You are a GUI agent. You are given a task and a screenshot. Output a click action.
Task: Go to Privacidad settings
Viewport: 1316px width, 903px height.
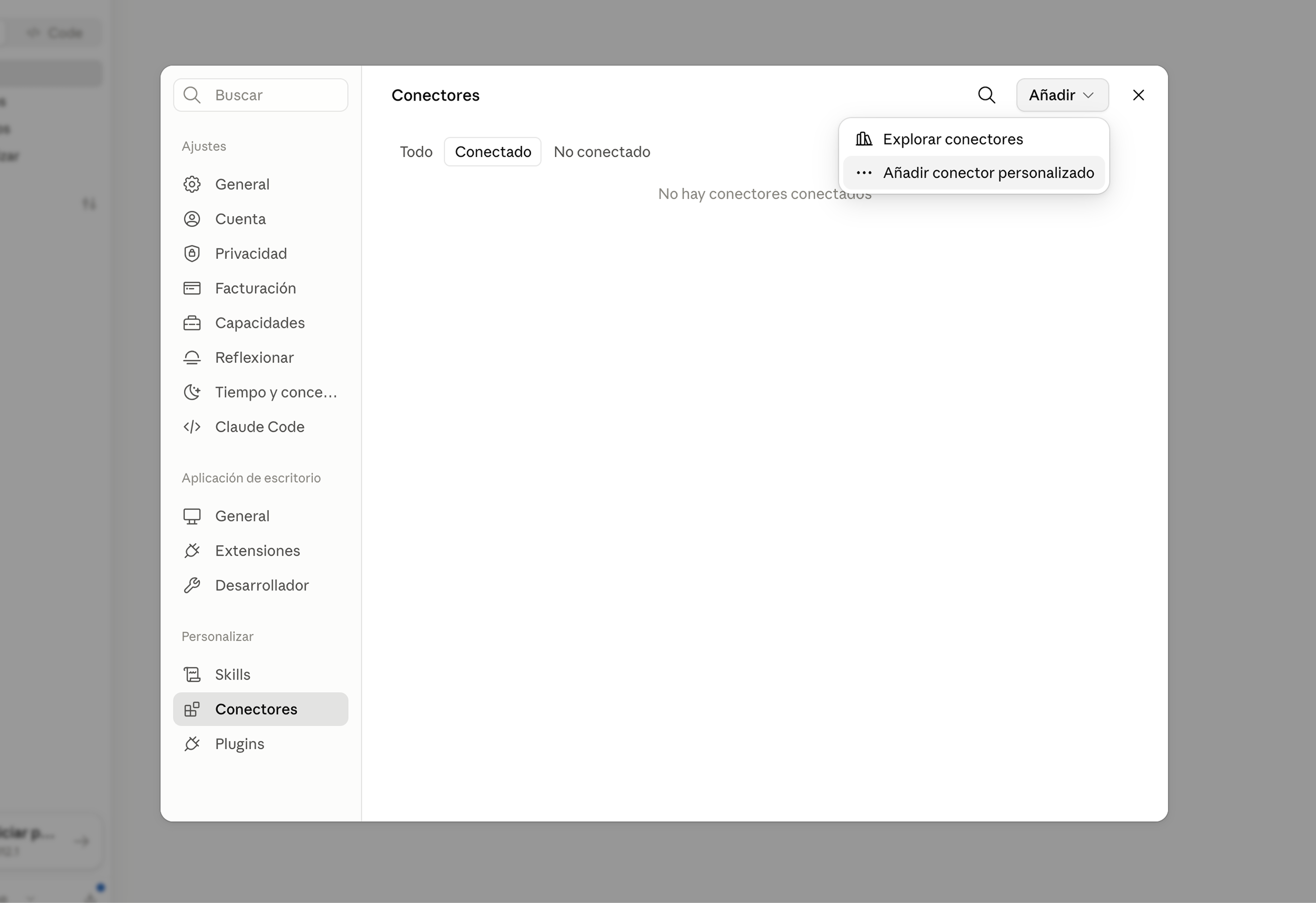point(260,253)
